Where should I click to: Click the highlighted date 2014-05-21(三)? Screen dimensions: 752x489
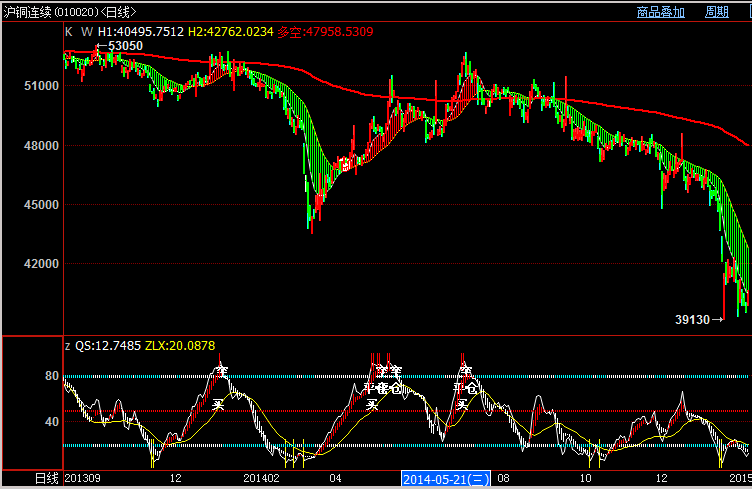point(445,479)
